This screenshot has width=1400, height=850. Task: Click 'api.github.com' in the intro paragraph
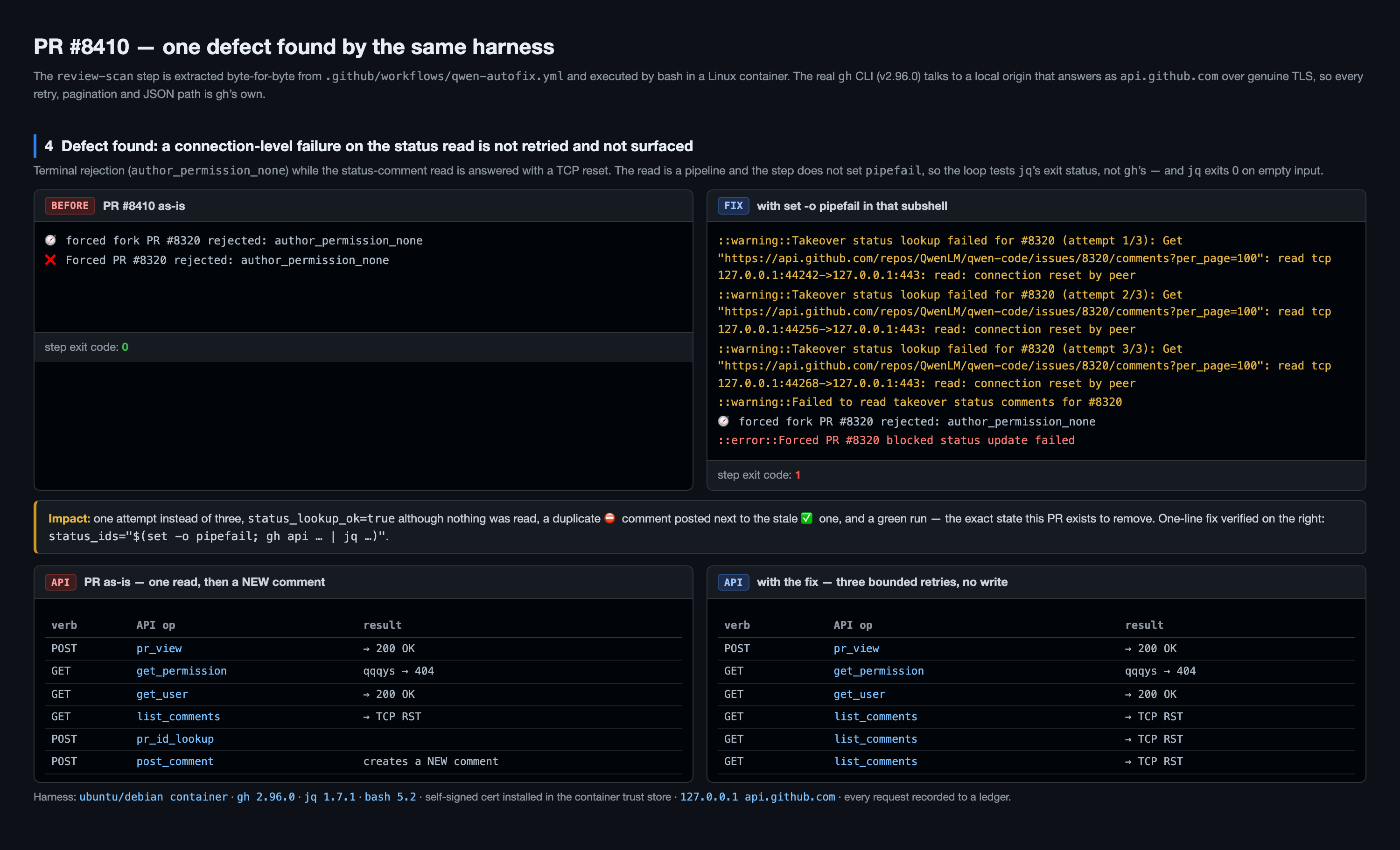coord(1169,76)
